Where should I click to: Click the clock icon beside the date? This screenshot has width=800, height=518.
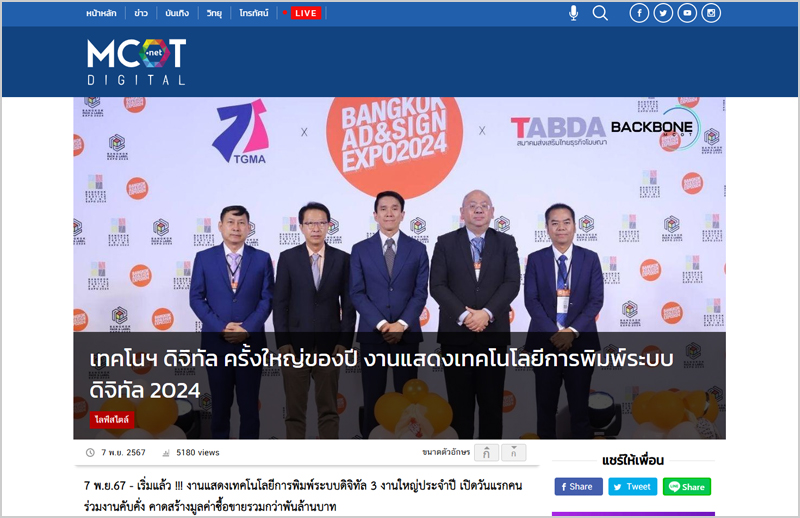[90, 452]
